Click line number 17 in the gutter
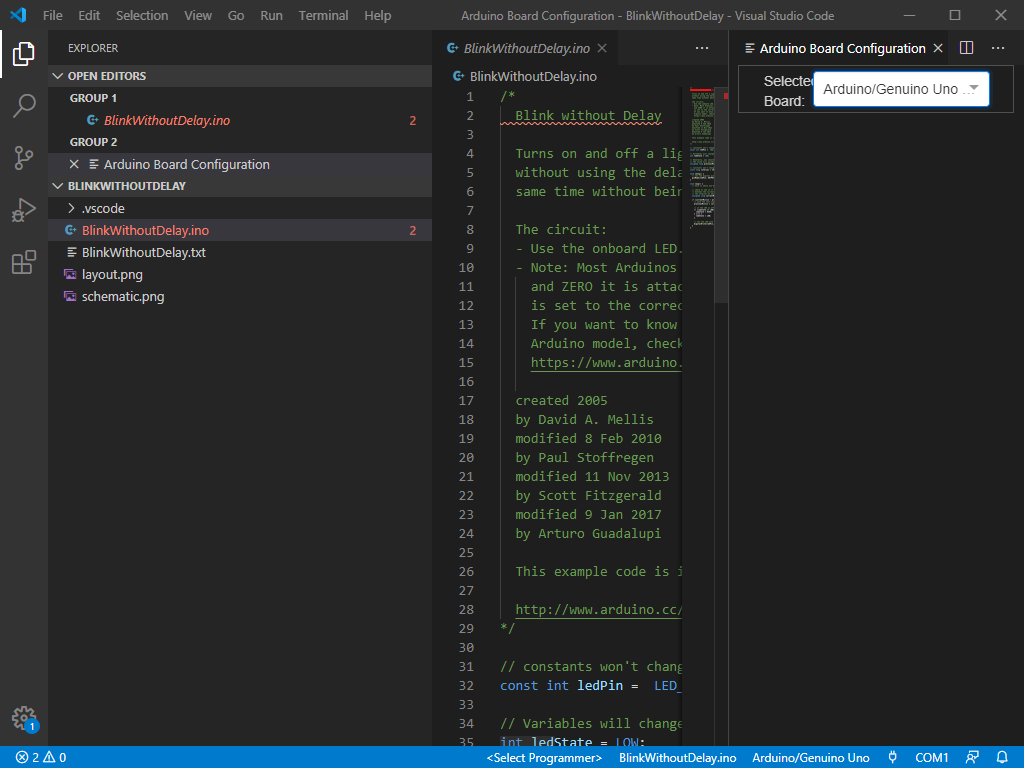 [466, 400]
